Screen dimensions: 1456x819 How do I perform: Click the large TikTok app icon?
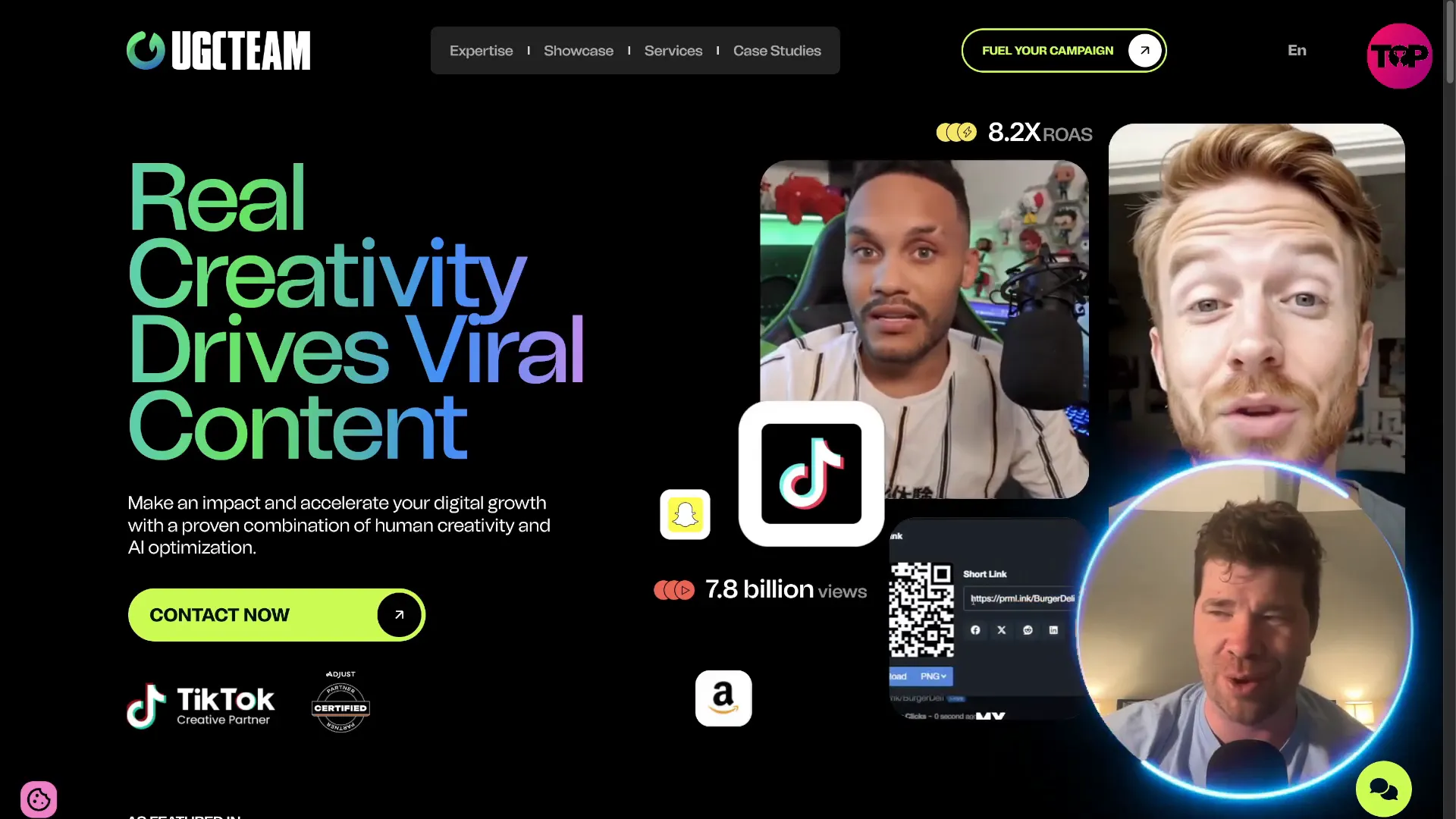click(x=811, y=474)
